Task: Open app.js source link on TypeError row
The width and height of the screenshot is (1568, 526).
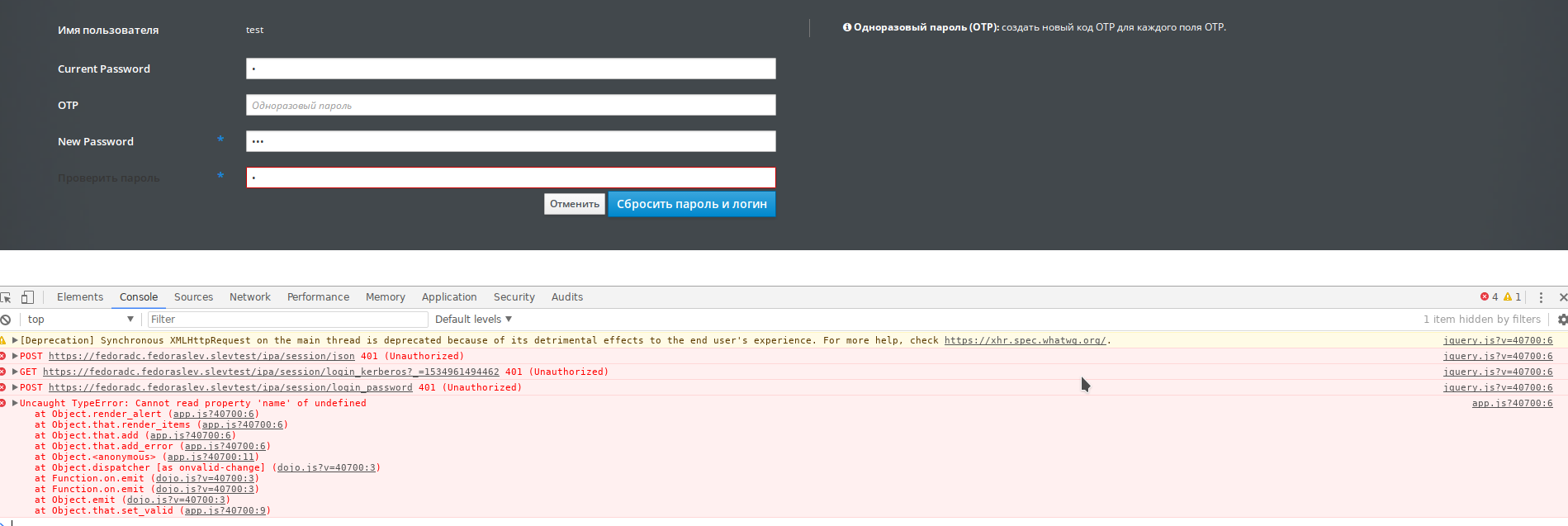Action: (x=1513, y=403)
